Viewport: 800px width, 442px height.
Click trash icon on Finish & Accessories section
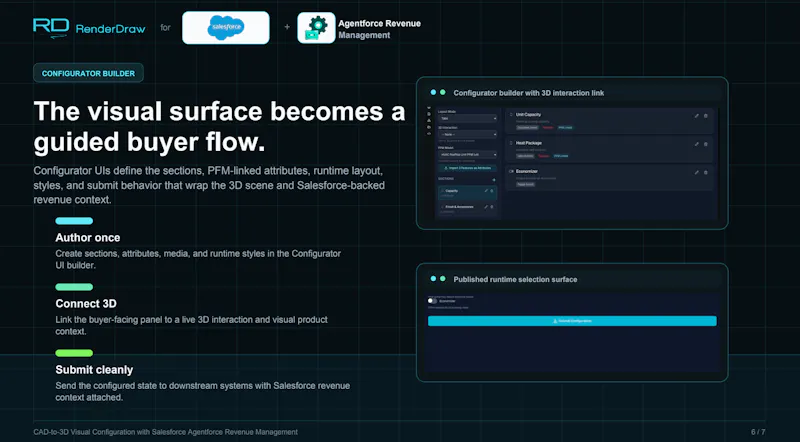click(x=492, y=207)
